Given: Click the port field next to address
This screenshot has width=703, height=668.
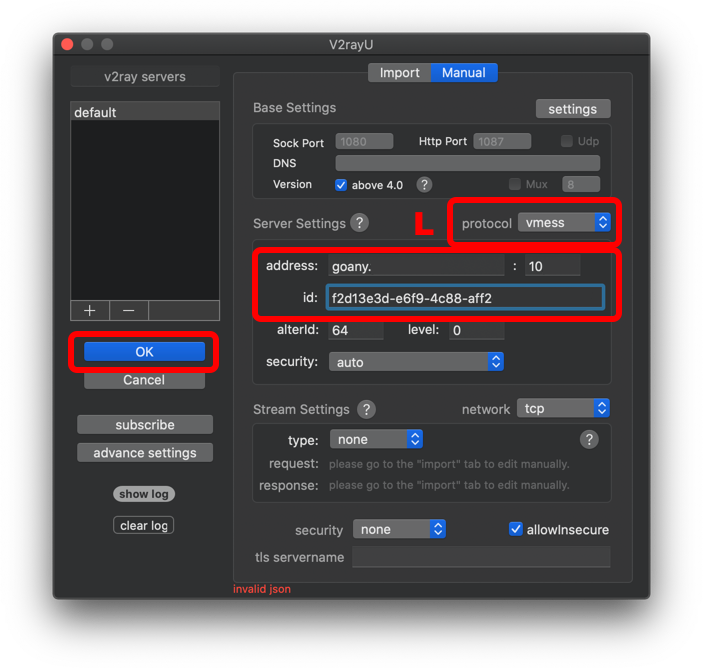Looking at the screenshot, I should [x=552, y=266].
